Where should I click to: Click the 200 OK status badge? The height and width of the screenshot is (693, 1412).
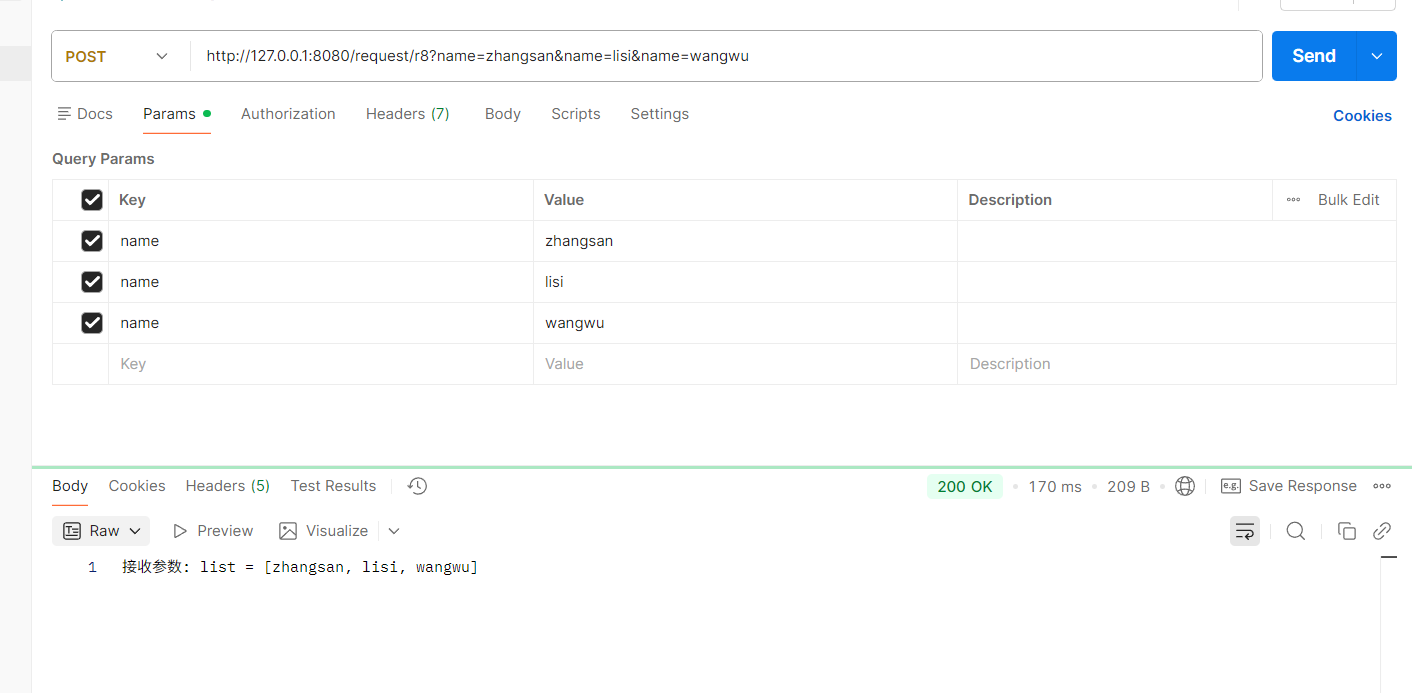965,487
